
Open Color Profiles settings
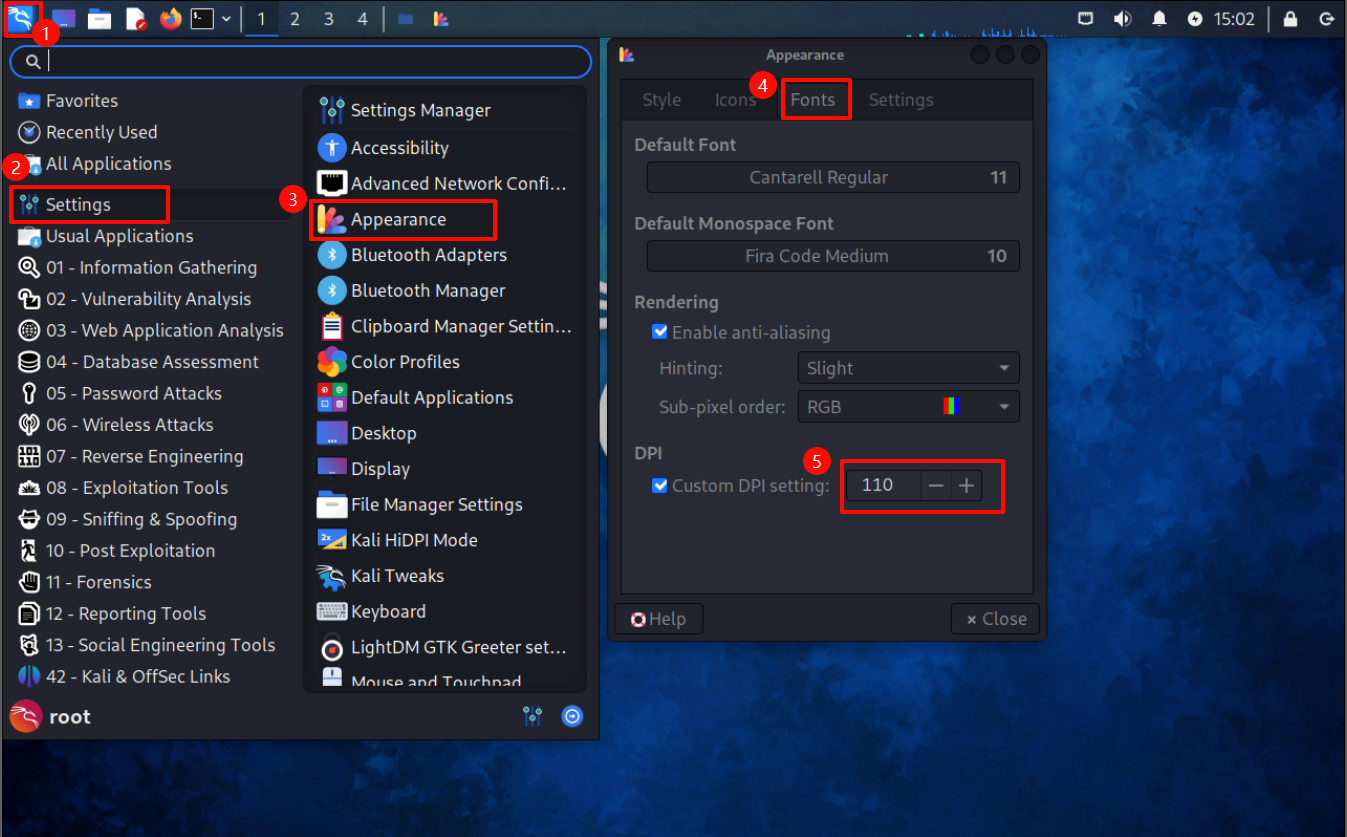(x=404, y=362)
